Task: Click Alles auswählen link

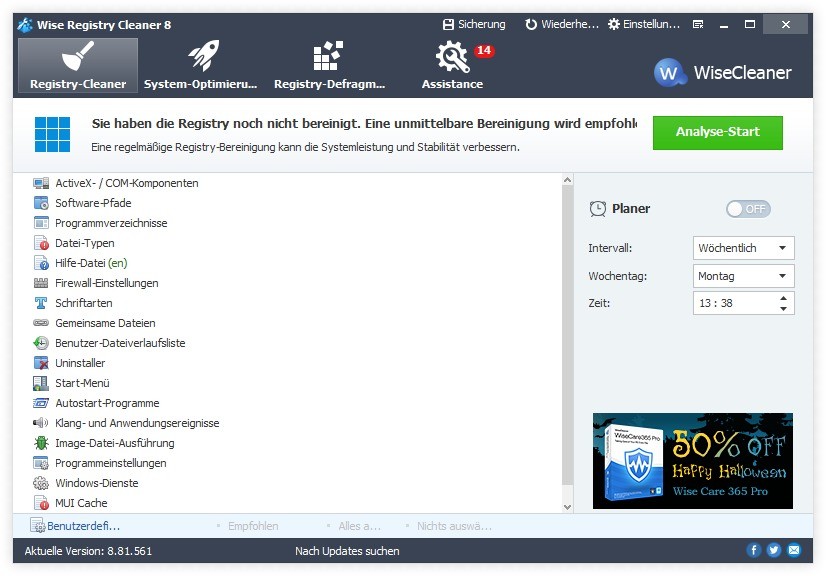Action: [x=359, y=526]
